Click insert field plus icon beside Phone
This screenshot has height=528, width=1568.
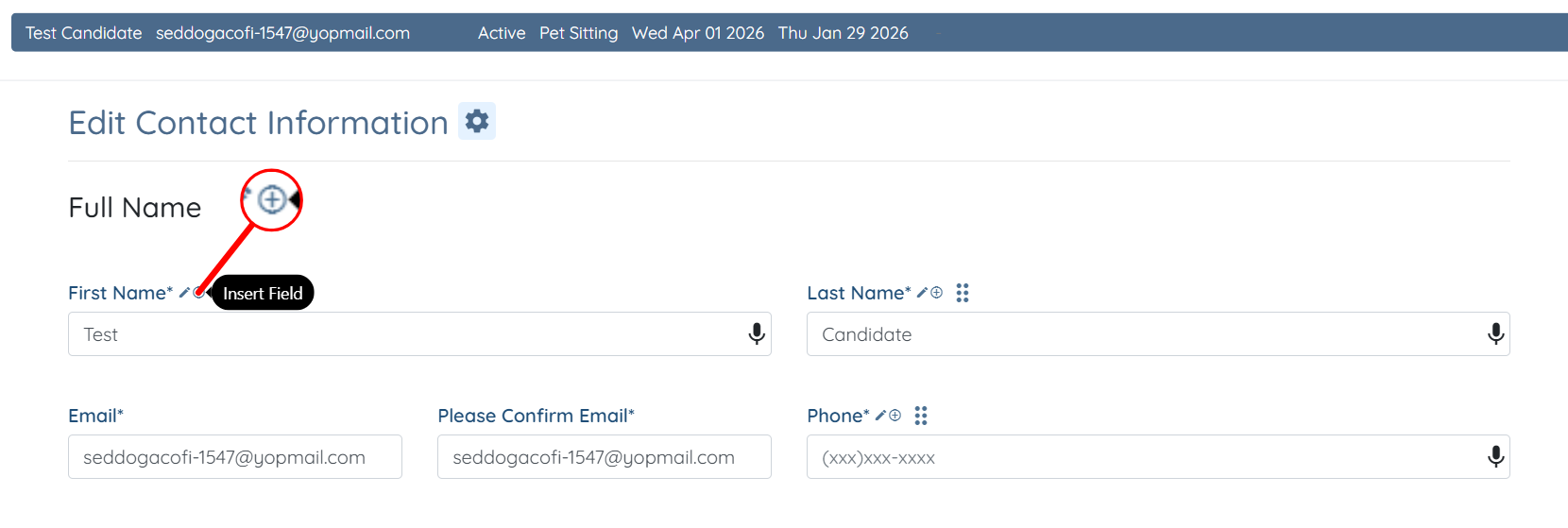click(895, 416)
